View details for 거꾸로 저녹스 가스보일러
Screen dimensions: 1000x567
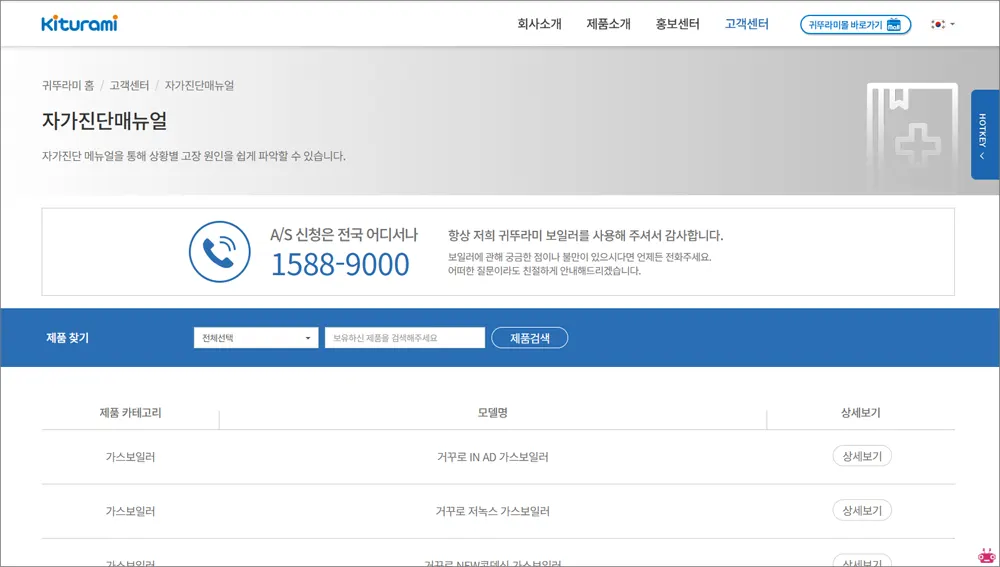click(x=861, y=510)
